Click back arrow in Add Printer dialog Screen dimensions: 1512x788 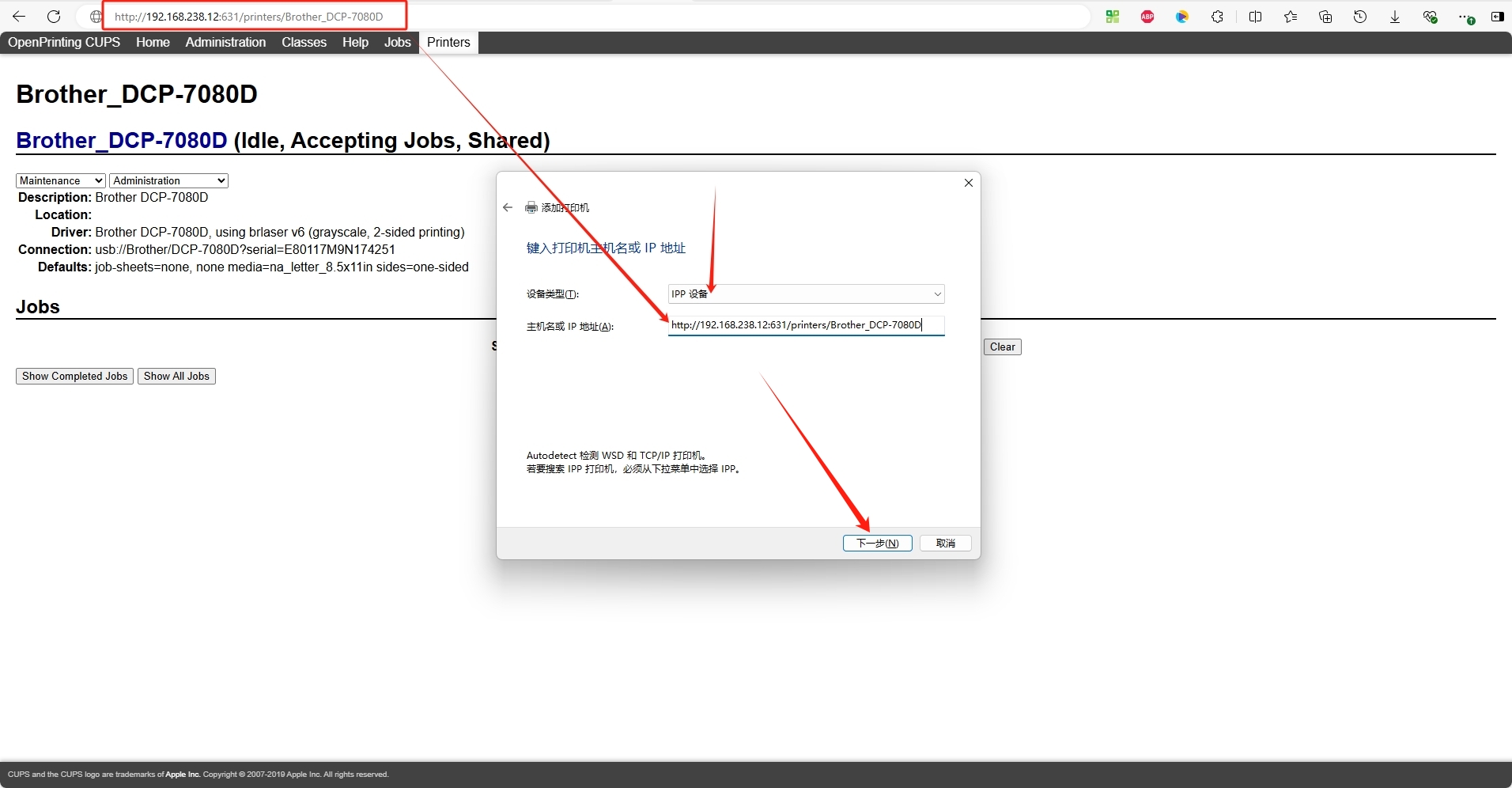508,207
